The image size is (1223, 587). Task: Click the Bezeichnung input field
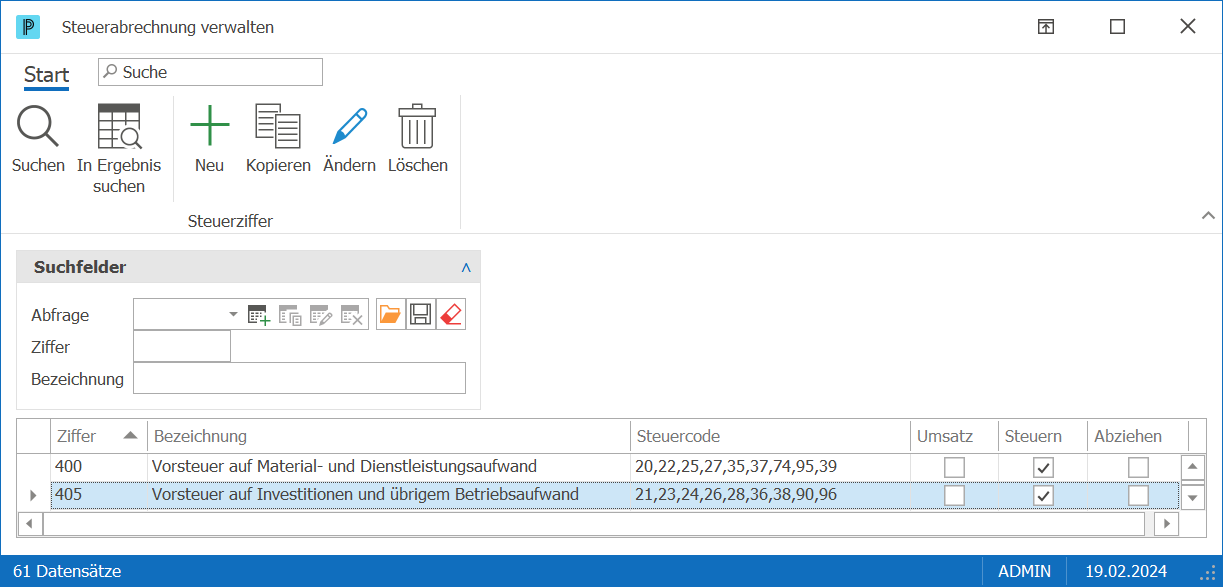click(x=299, y=379)
